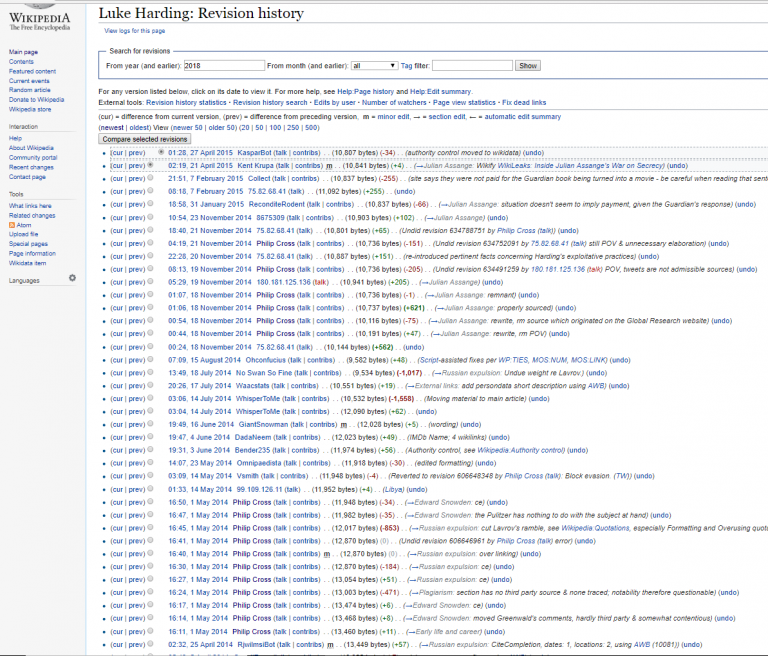Viewport: 768px width, 656px height.
Task: Open the From month dropdown
Action: coord(371,65)
